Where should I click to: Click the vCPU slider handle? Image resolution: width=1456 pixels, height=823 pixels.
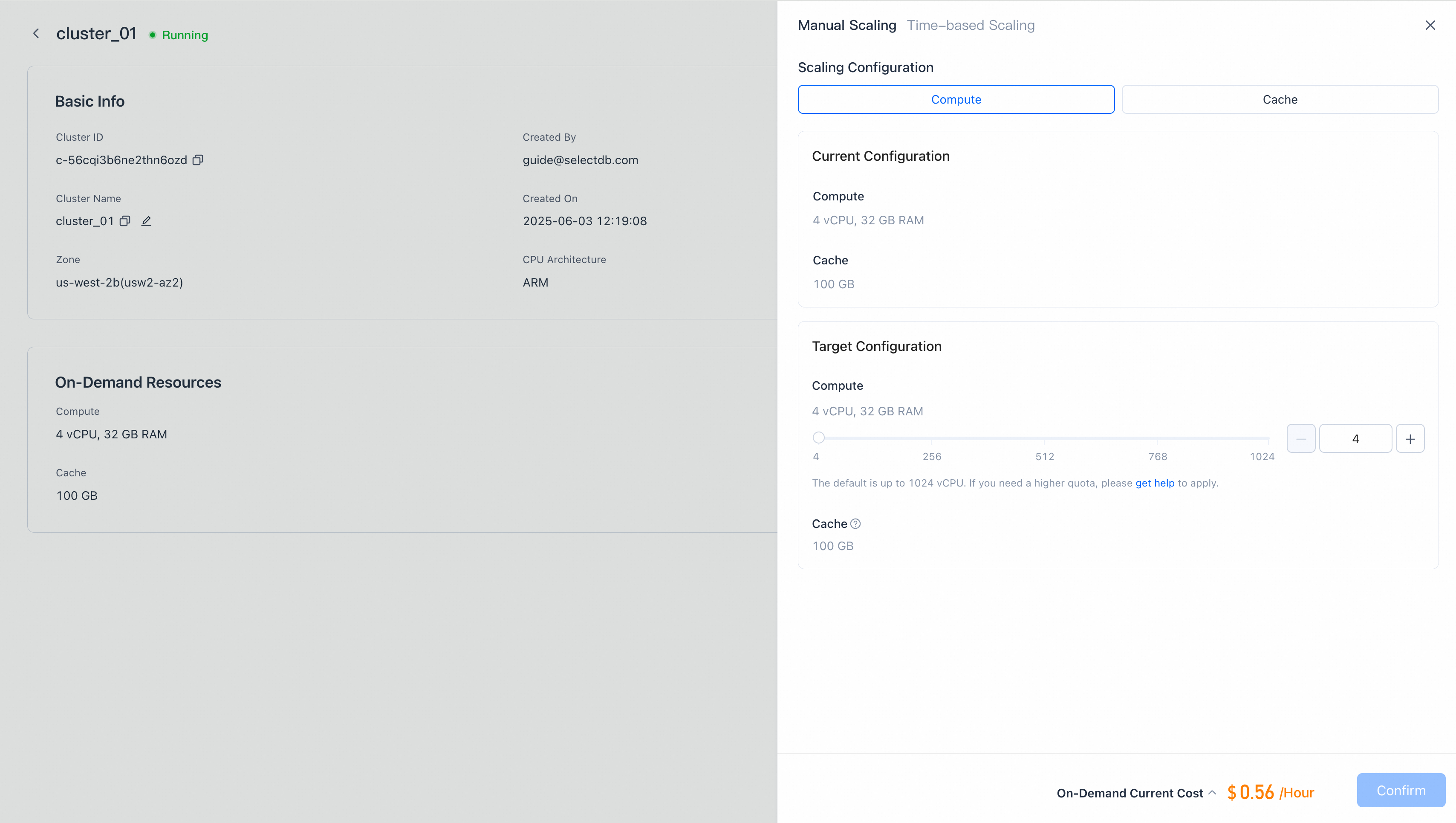tap(818, 437)
